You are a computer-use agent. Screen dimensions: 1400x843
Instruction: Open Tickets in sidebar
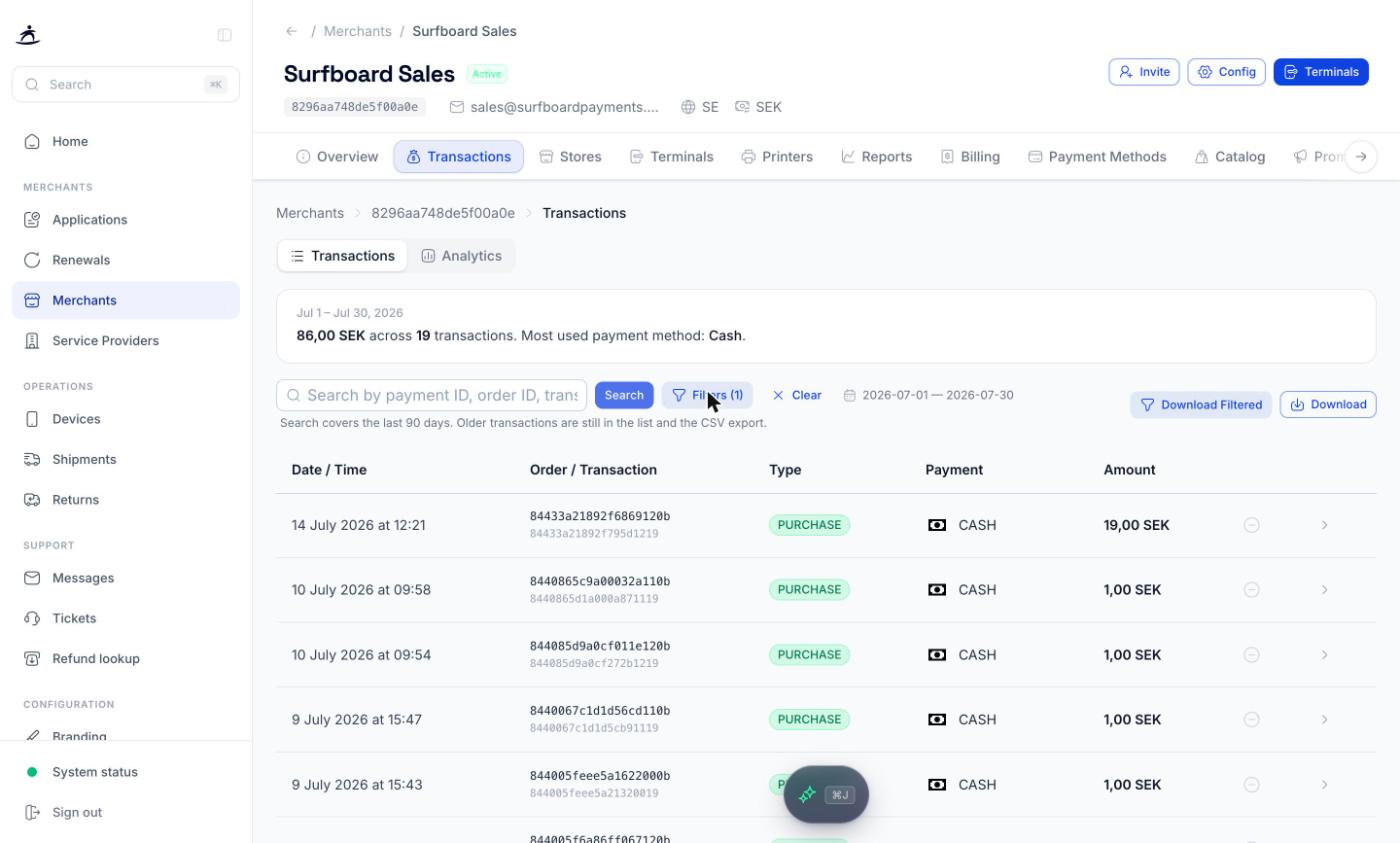pos(126,618)
